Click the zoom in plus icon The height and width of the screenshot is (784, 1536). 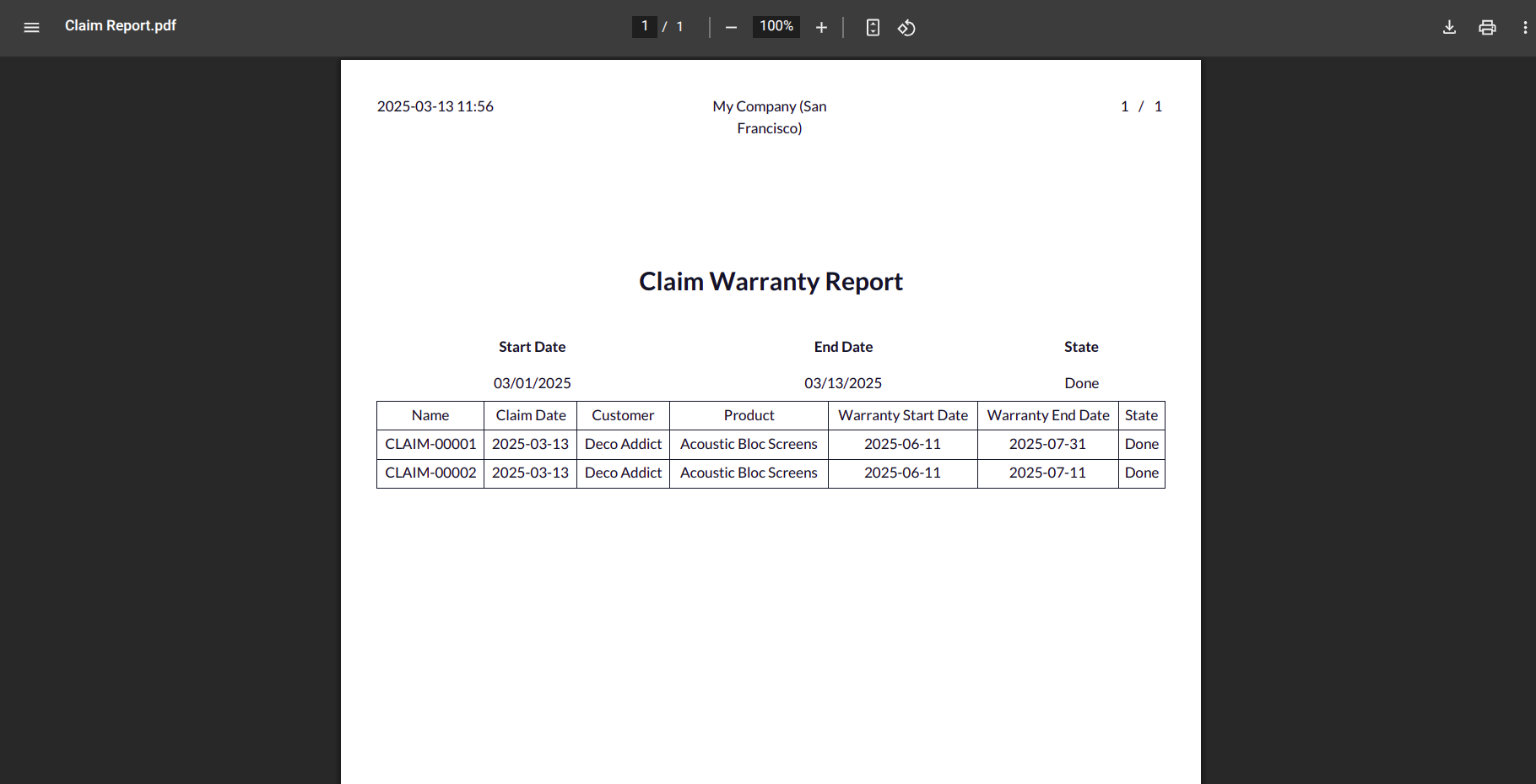pyautogui.click(x=821, y=28)
